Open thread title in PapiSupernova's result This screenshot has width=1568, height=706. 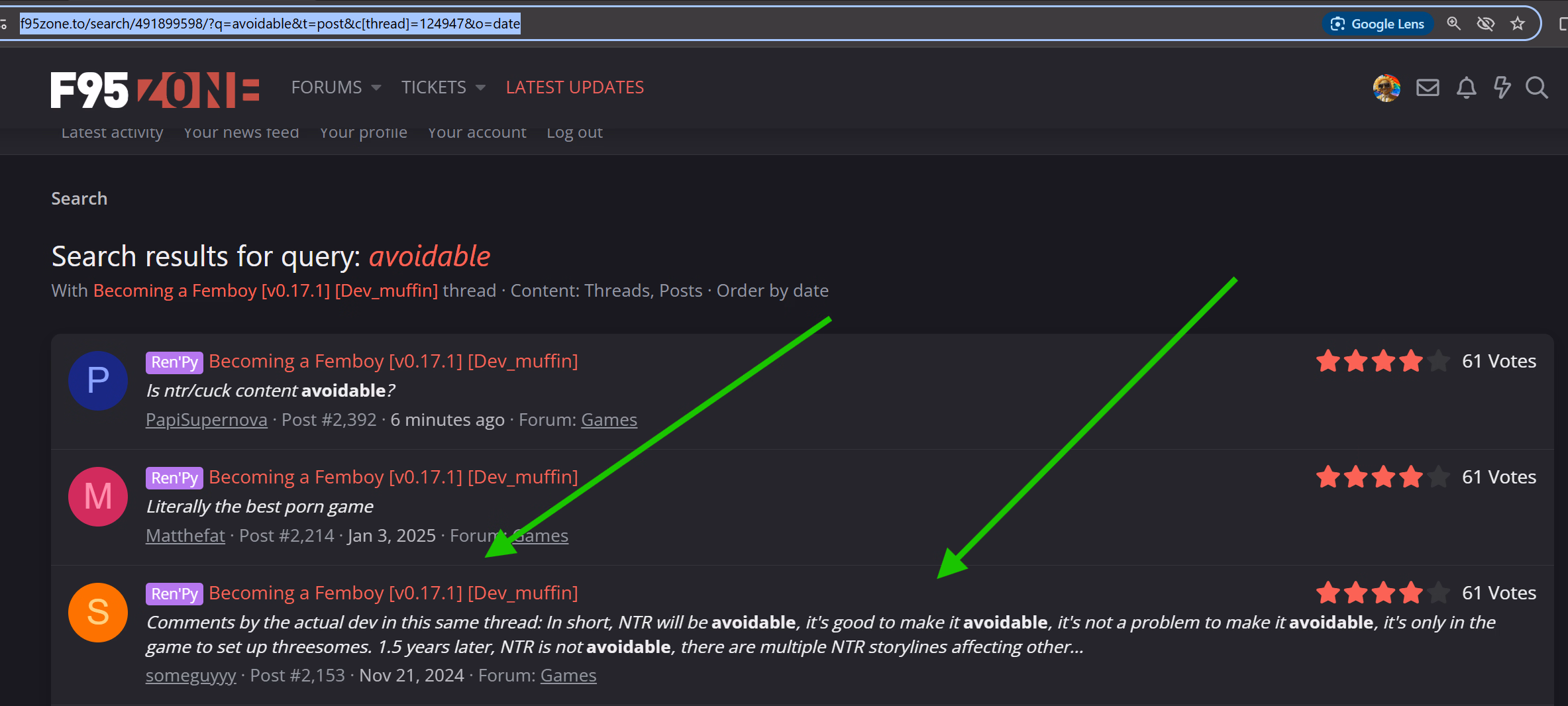coord(393,362)
